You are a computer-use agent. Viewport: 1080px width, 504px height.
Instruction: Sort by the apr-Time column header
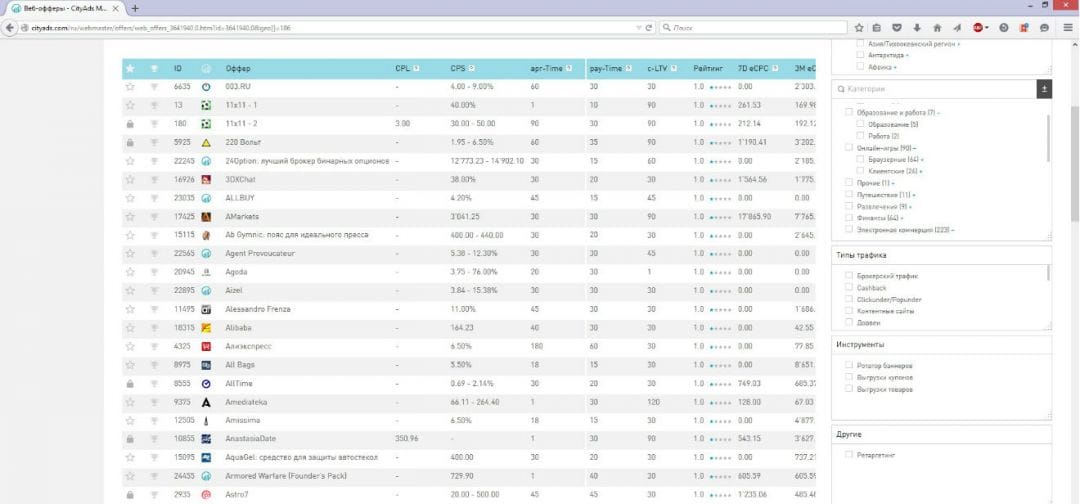[546, 69]
